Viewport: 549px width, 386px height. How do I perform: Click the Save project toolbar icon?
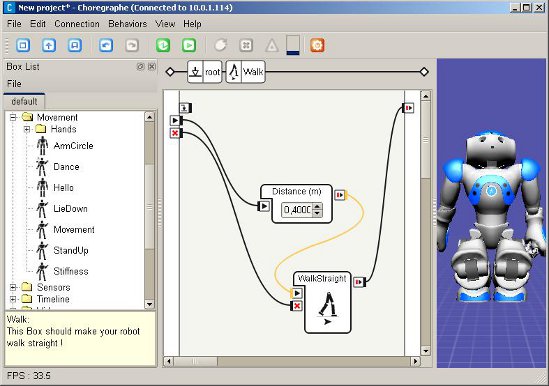[x=75, y=45]
